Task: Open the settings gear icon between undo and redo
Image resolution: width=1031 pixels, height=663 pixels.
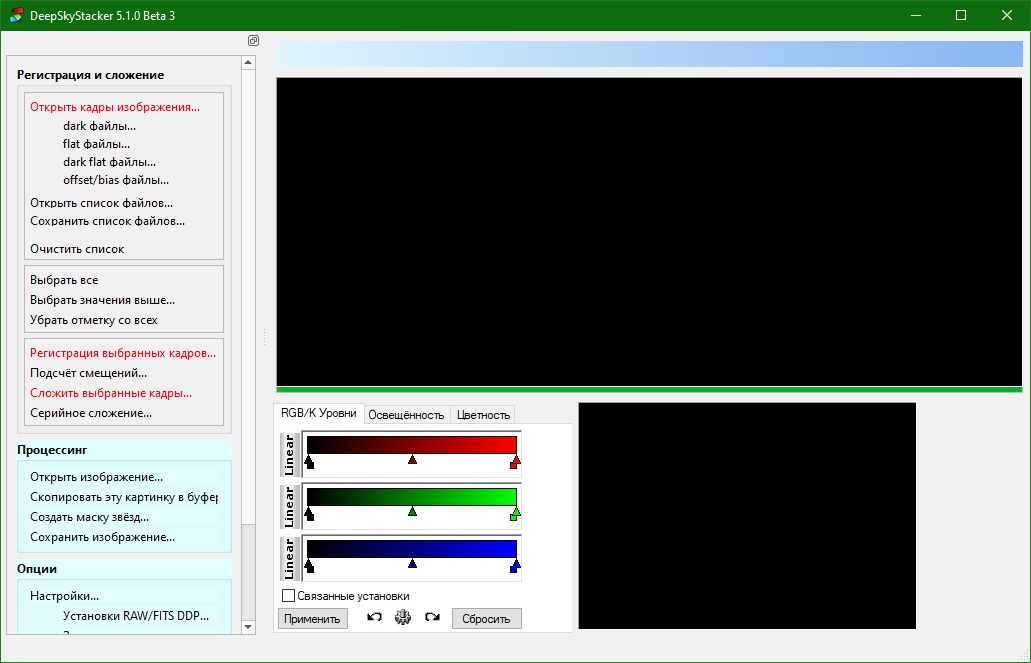Action: coord(403,617)
